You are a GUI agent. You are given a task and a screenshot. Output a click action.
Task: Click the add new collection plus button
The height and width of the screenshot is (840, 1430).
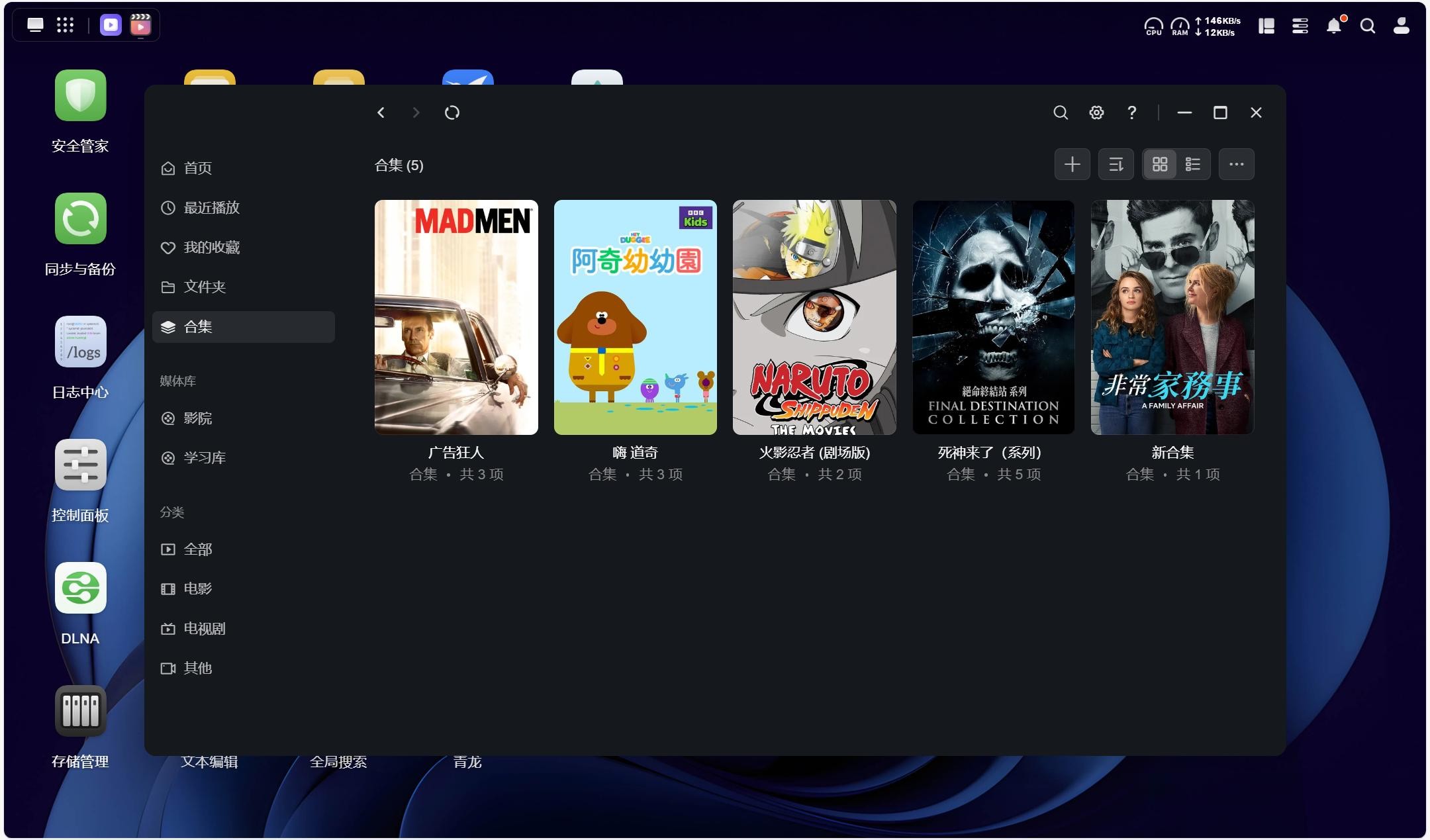pyautogui.click(x=1072, y=164)
